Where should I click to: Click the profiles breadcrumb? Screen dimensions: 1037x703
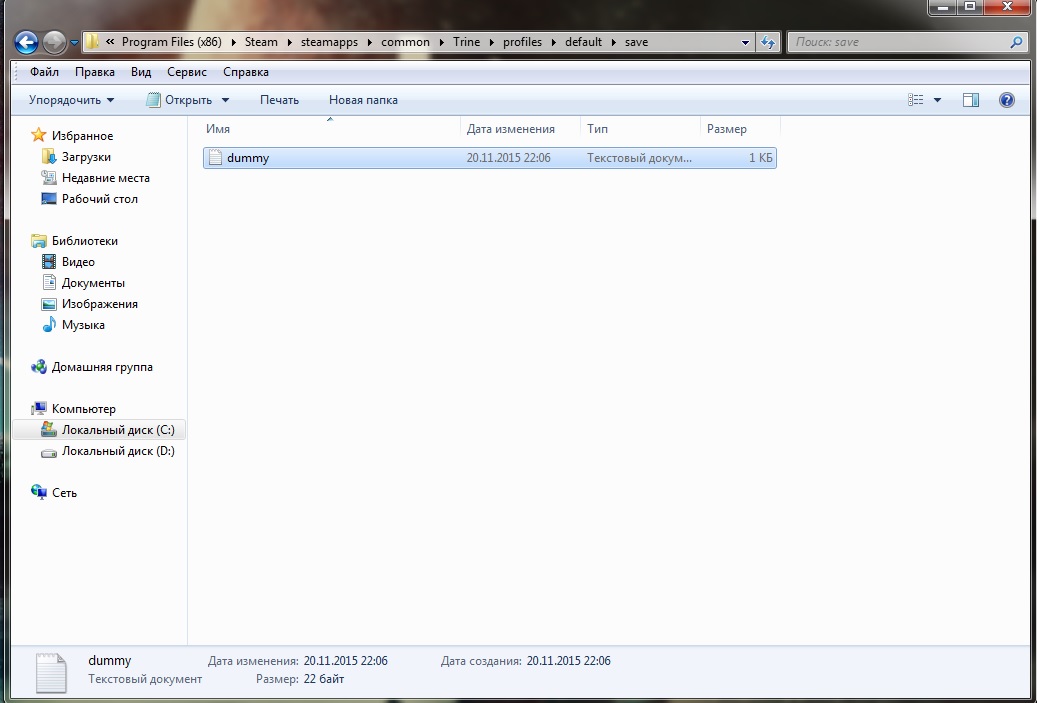522,42
